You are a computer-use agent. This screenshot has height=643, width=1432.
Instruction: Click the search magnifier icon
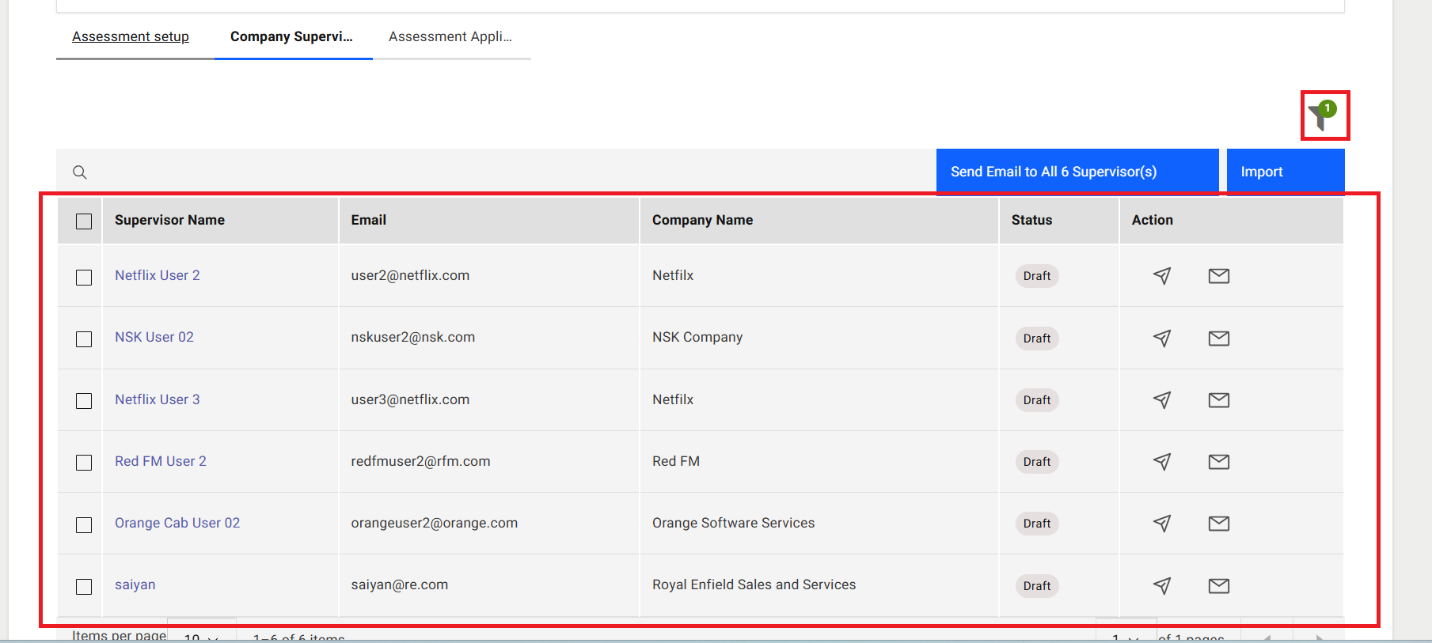pos(80,172)
